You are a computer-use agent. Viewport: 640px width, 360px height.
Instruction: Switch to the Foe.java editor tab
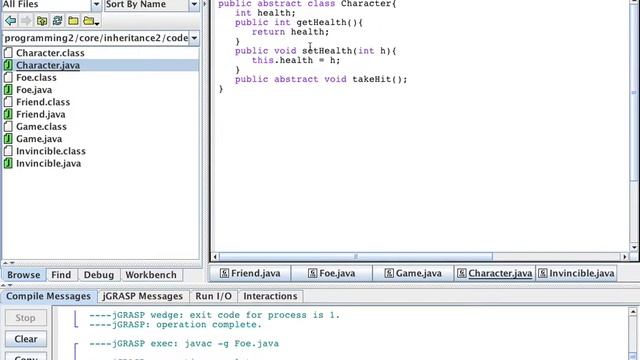pos(332,273)
